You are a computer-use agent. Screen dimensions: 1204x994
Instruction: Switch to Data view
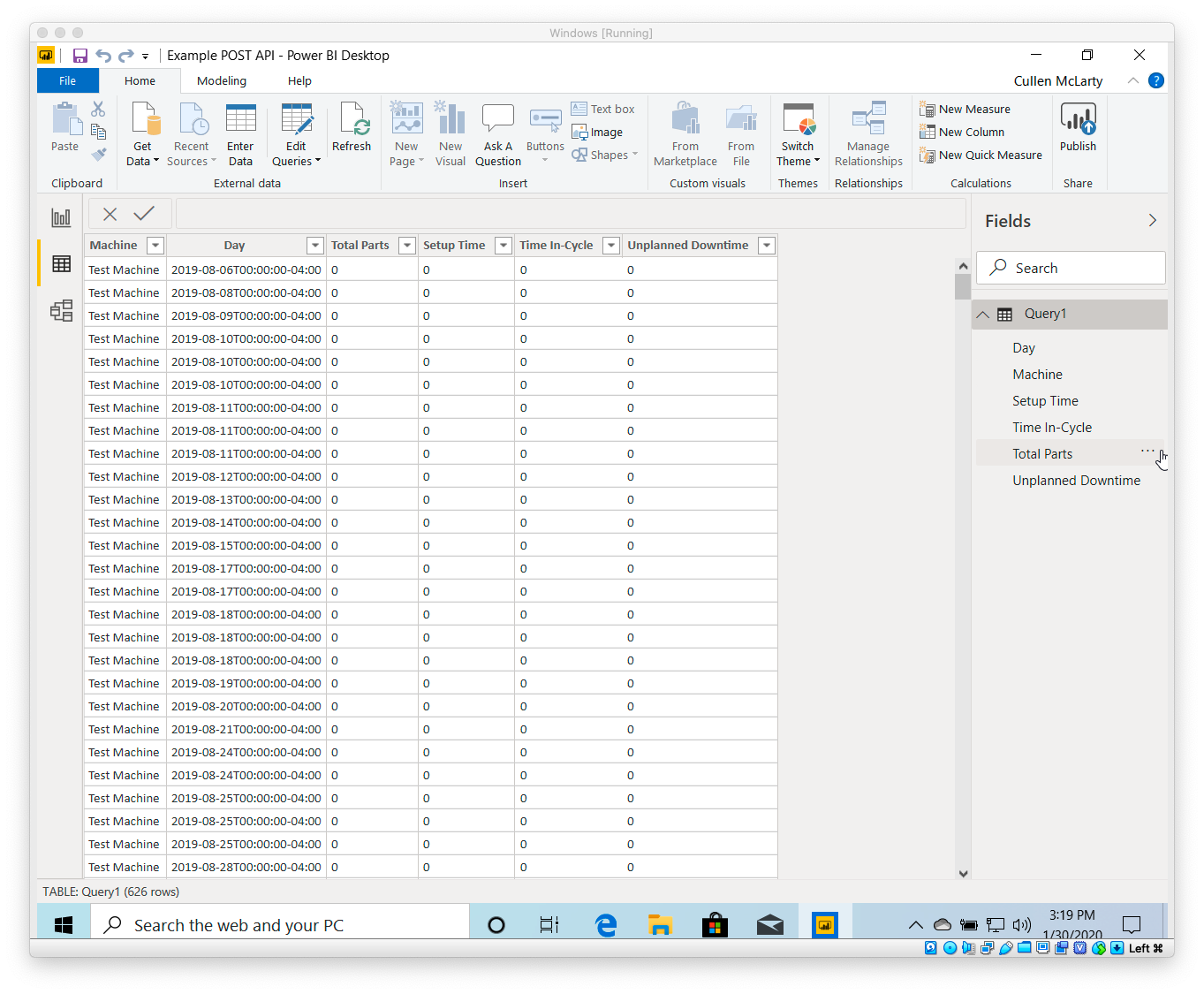(61, 263)
